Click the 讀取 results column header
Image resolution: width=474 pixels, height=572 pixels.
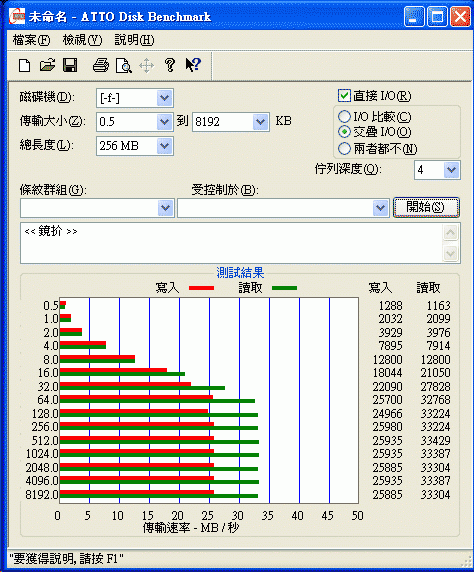point(428,288)
